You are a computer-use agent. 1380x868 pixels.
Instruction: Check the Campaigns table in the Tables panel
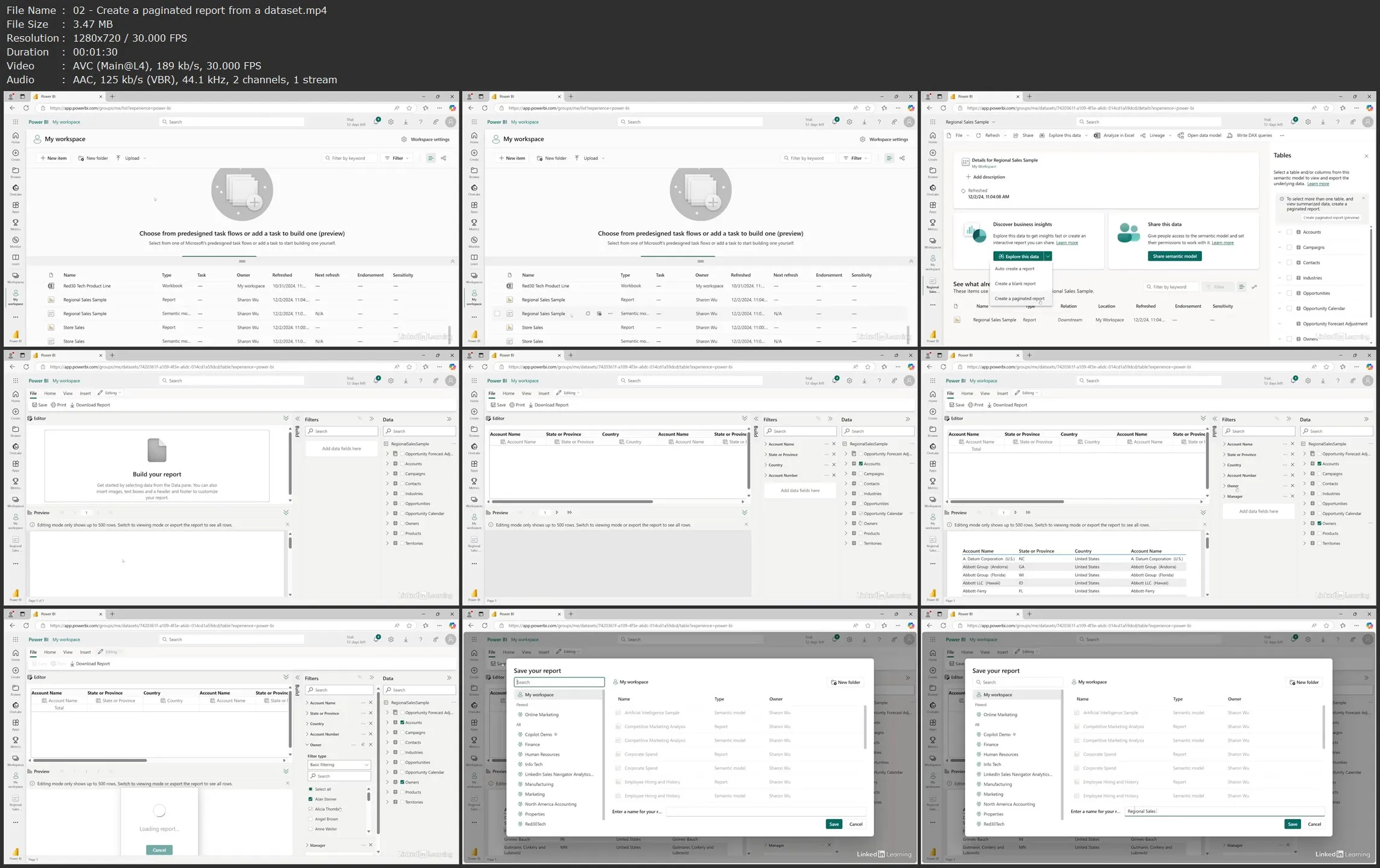click(x=1289, y=247)
